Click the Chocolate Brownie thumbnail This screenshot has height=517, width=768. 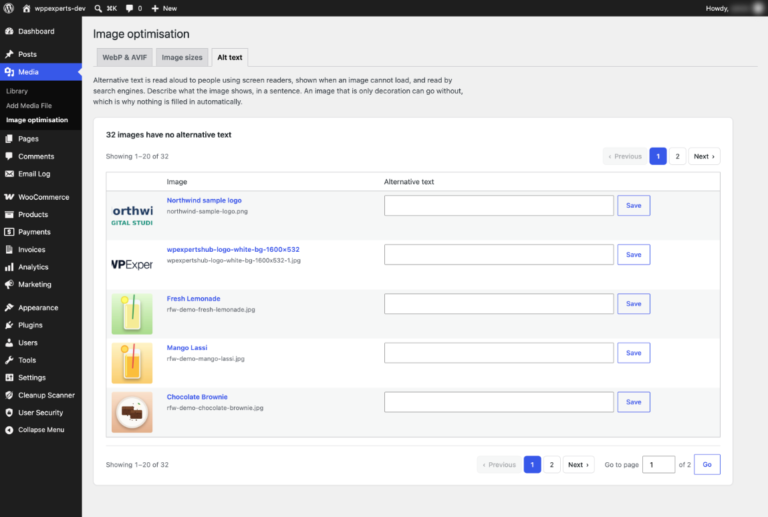(132, 412)
